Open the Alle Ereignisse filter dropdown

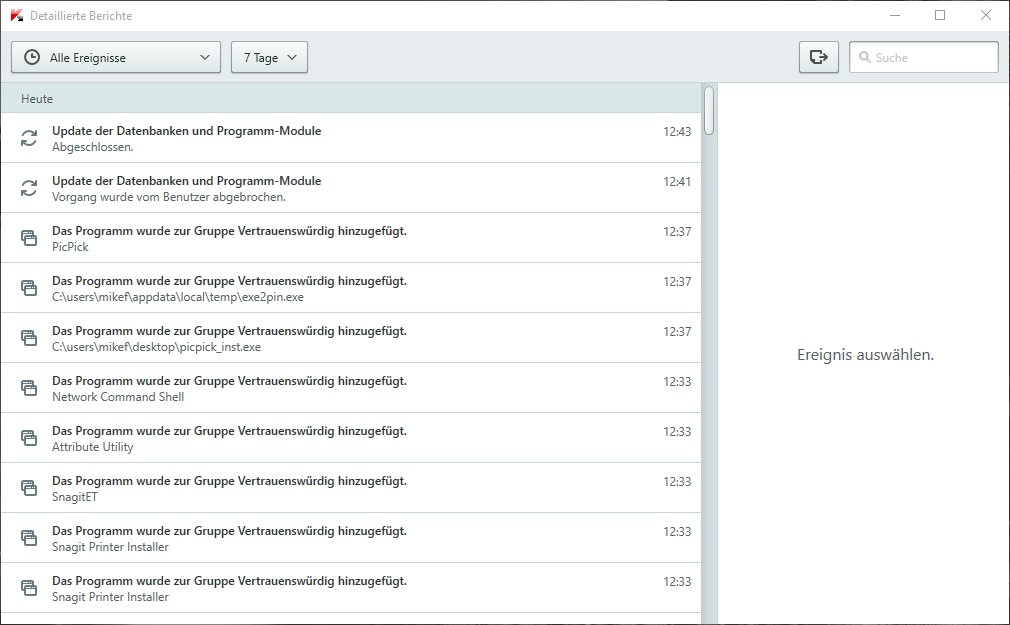[x=116, y=57]
